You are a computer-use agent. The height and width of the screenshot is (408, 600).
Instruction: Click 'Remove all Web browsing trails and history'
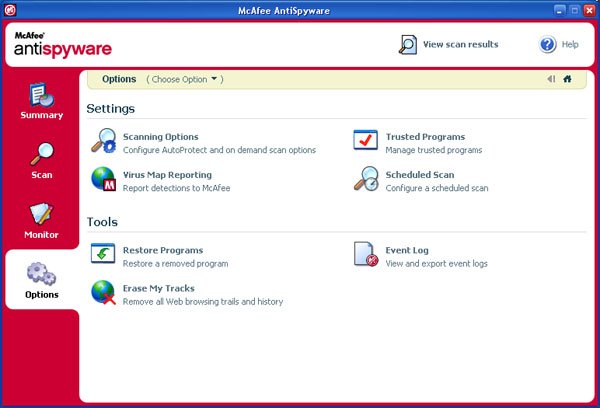point(203,302)
